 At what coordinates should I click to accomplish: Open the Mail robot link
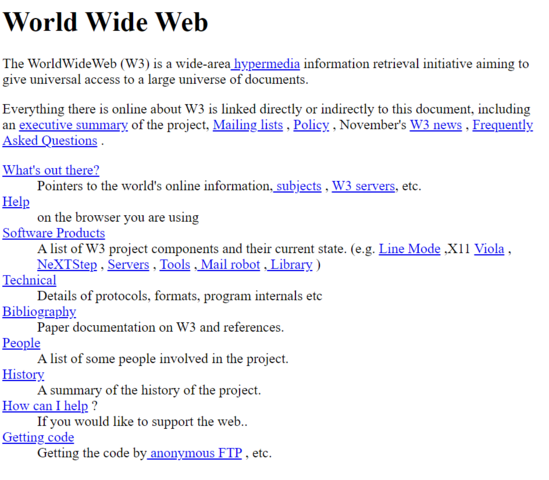tap(229, 265)
